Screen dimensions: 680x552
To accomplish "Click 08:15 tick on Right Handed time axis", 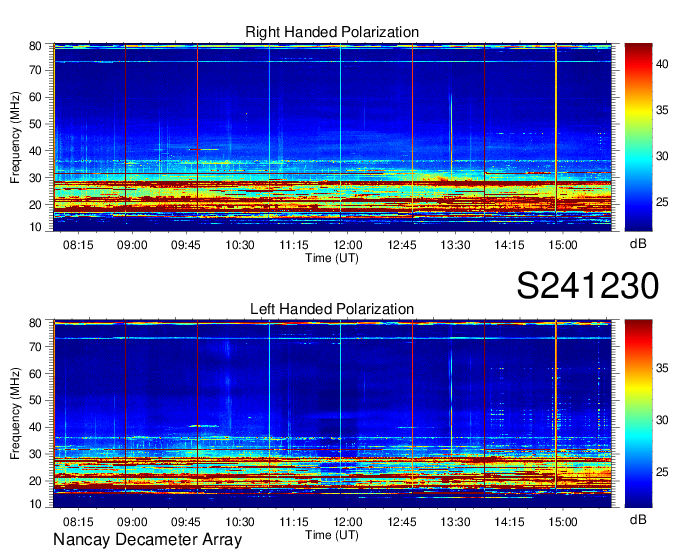I will pyautogui.click(x=78, y=245).
